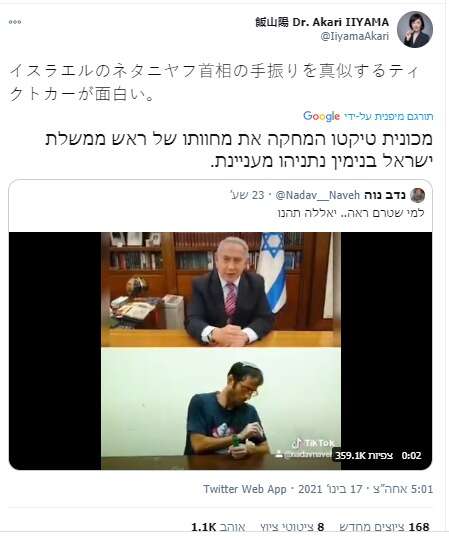This screenshot has height=538, width=449.
Task: Open Dr. Akari IIYAMA's profile picture
Action: click(415, 30)
